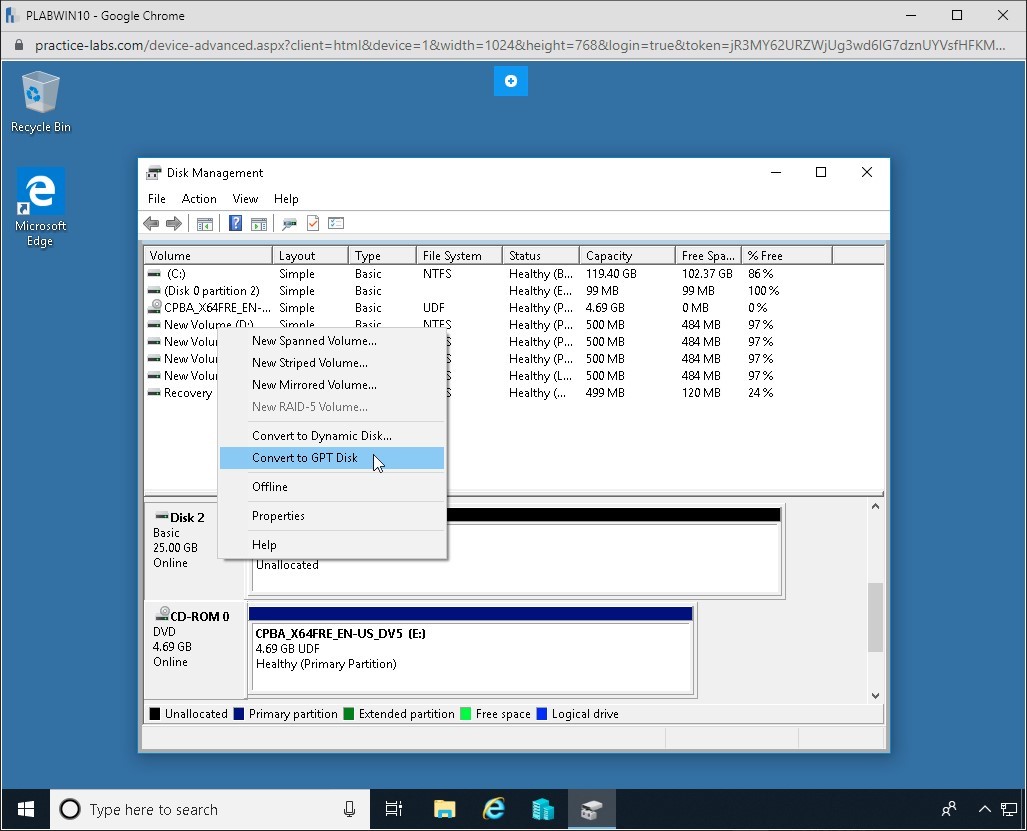Click the disk pane scrollbar down arrow
Image resolution: width=1027 pixels, height=831 pixels.
[876, 695]
